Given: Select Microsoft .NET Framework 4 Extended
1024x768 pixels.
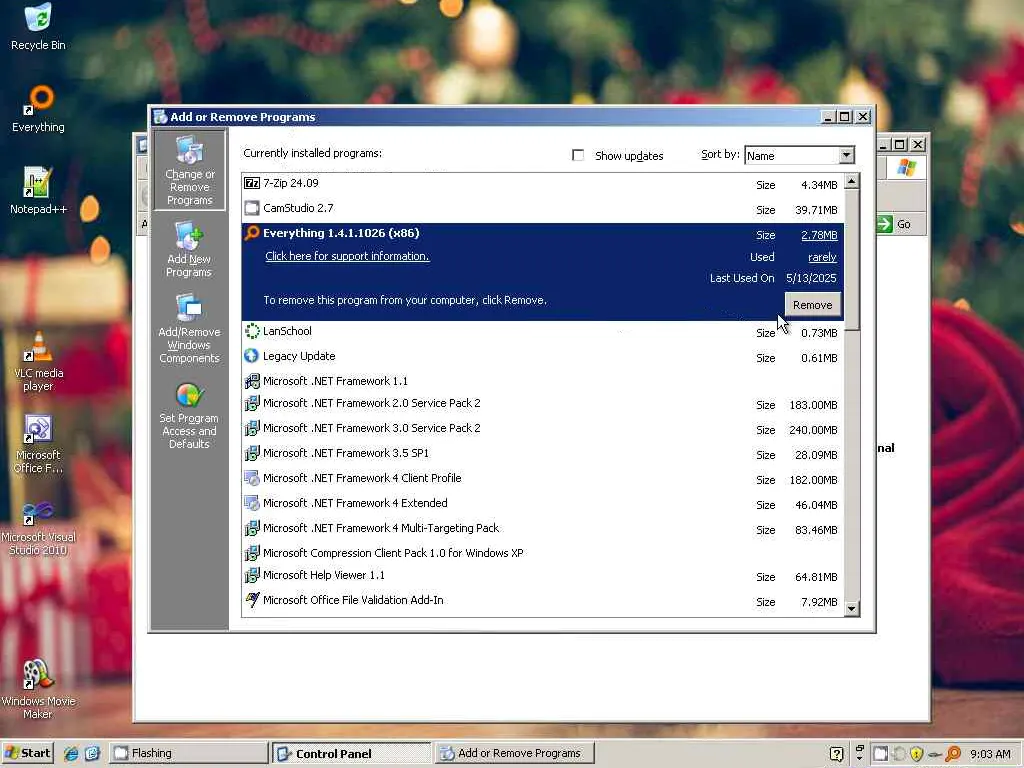Looking at the screenshot, I should (542, 504).
